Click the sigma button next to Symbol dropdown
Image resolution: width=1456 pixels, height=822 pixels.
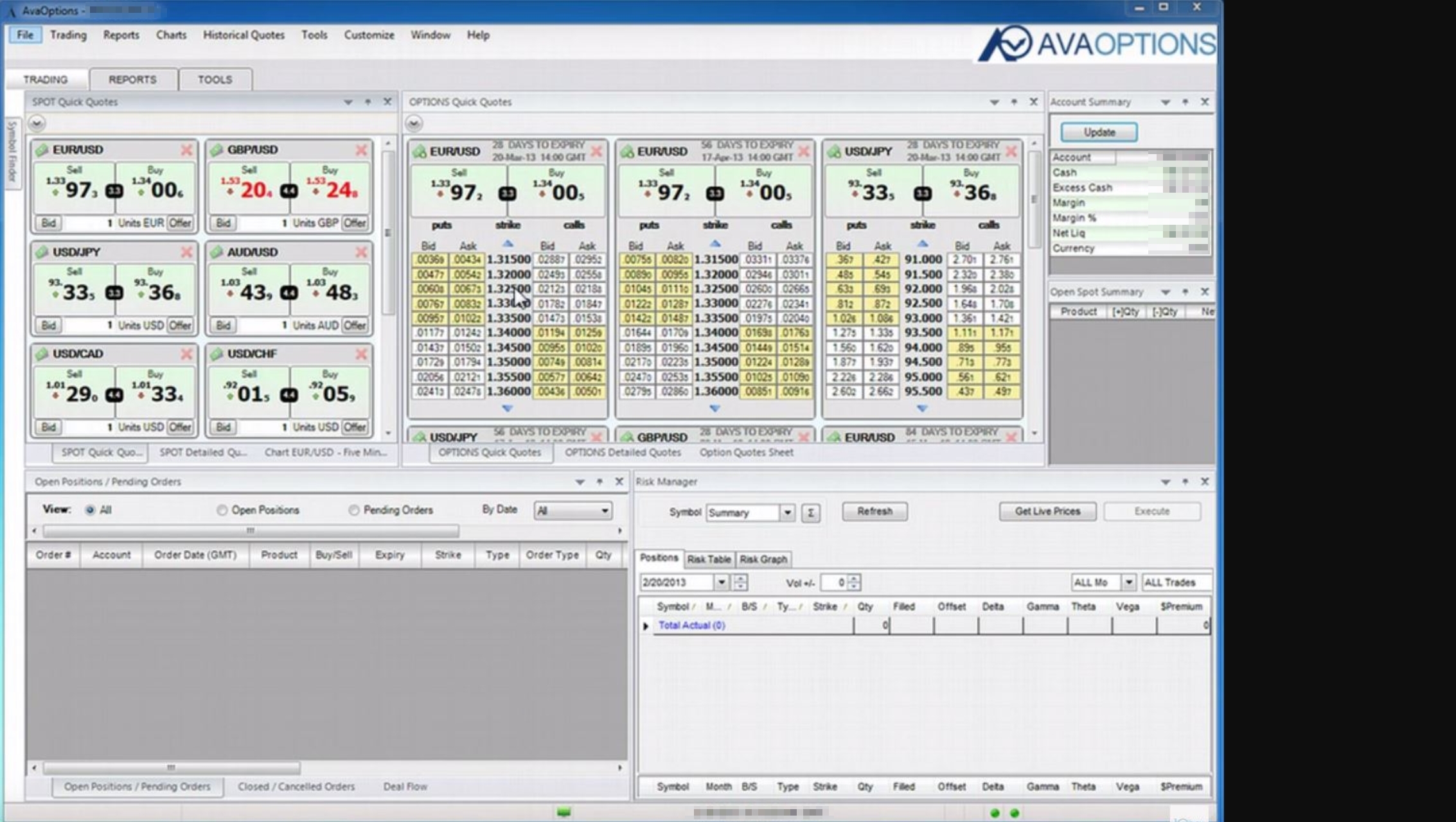tap(810, 512)
